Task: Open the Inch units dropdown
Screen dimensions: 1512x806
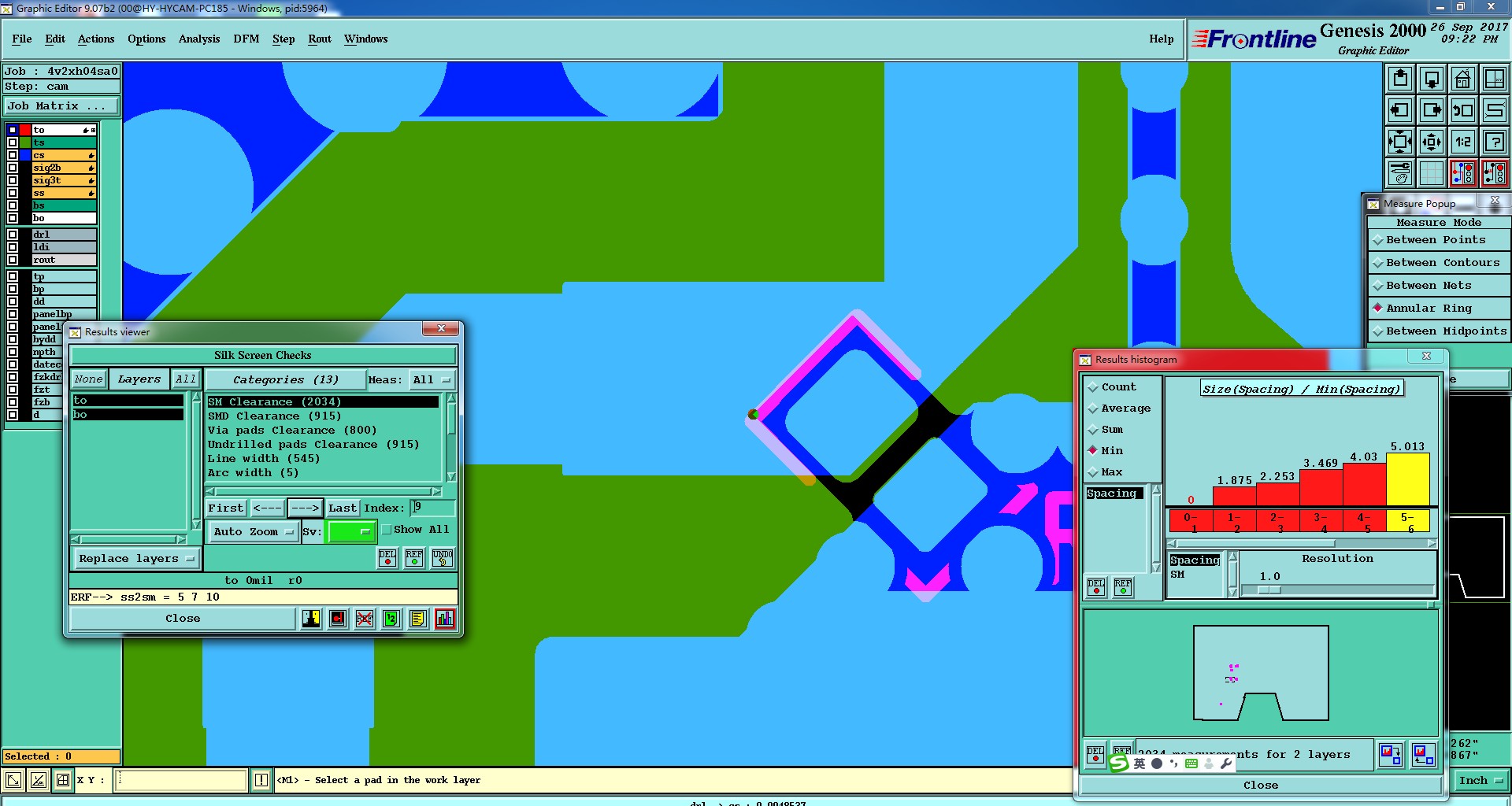Action: [1480, 781]
